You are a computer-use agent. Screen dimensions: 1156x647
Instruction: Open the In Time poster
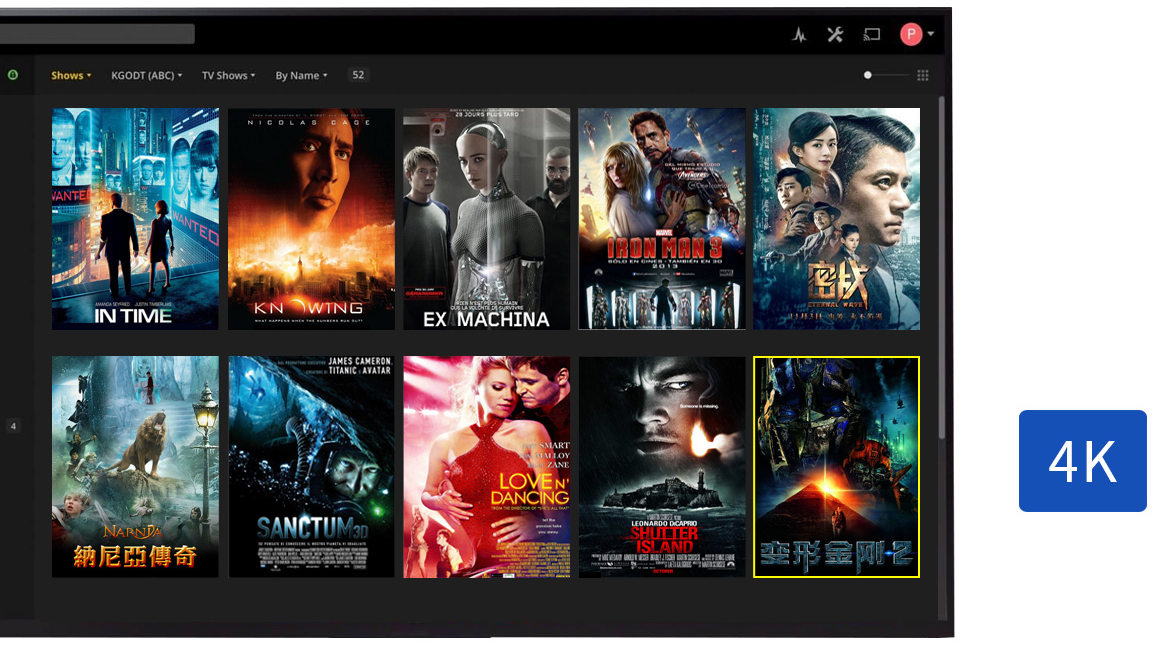point(135,219)
